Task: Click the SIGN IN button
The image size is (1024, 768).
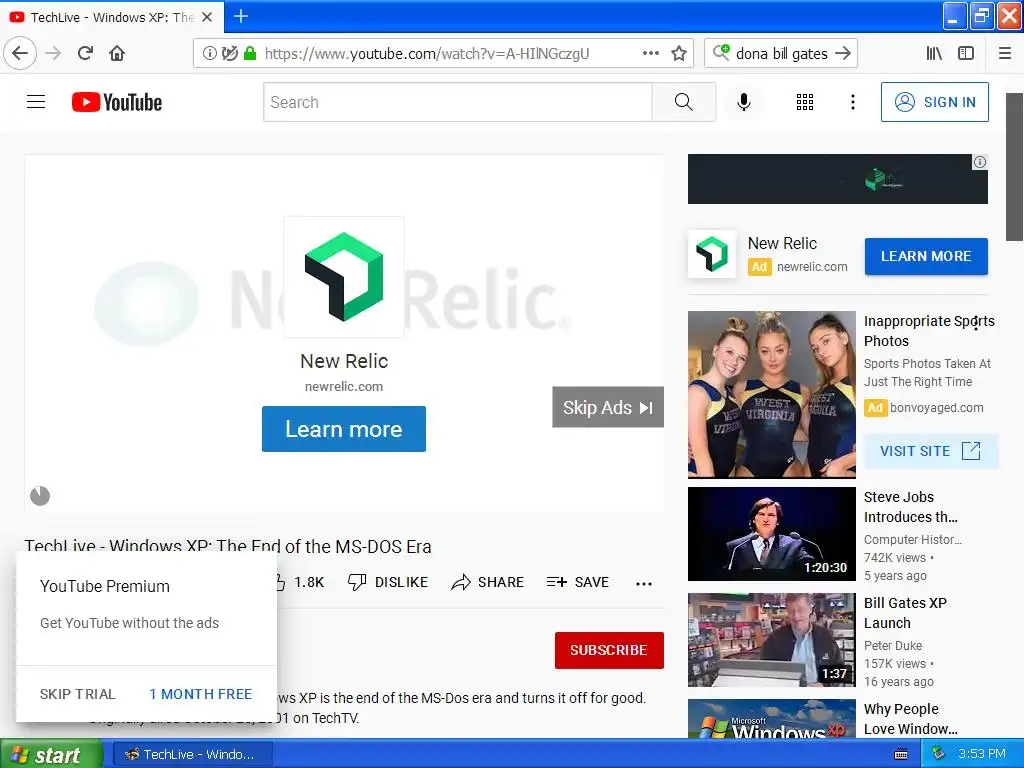Action: (x=935, y=102)
